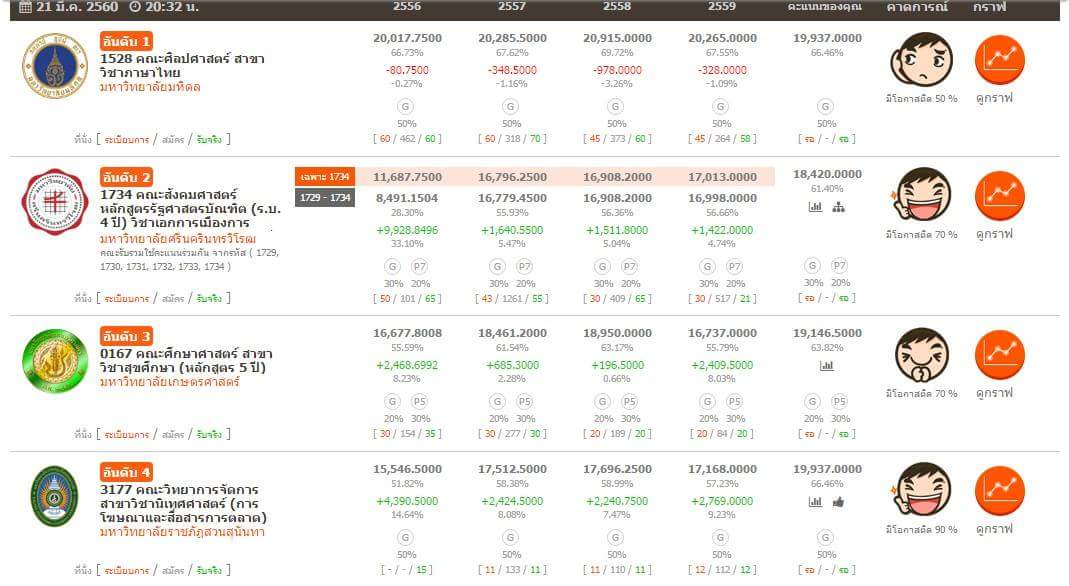Click the green difference value +2,769.0000

click(x=722, y=502)
